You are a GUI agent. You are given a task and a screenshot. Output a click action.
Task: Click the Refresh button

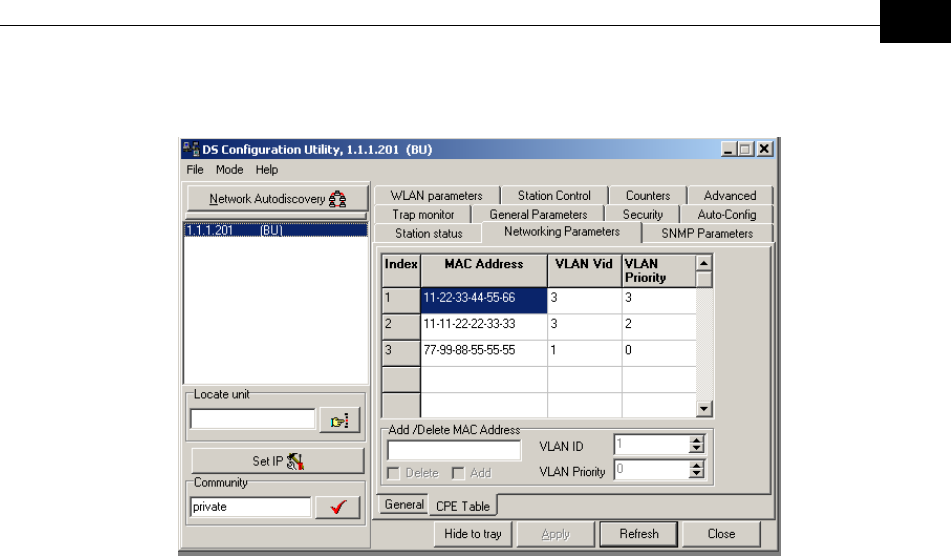[x=639, y=534]
